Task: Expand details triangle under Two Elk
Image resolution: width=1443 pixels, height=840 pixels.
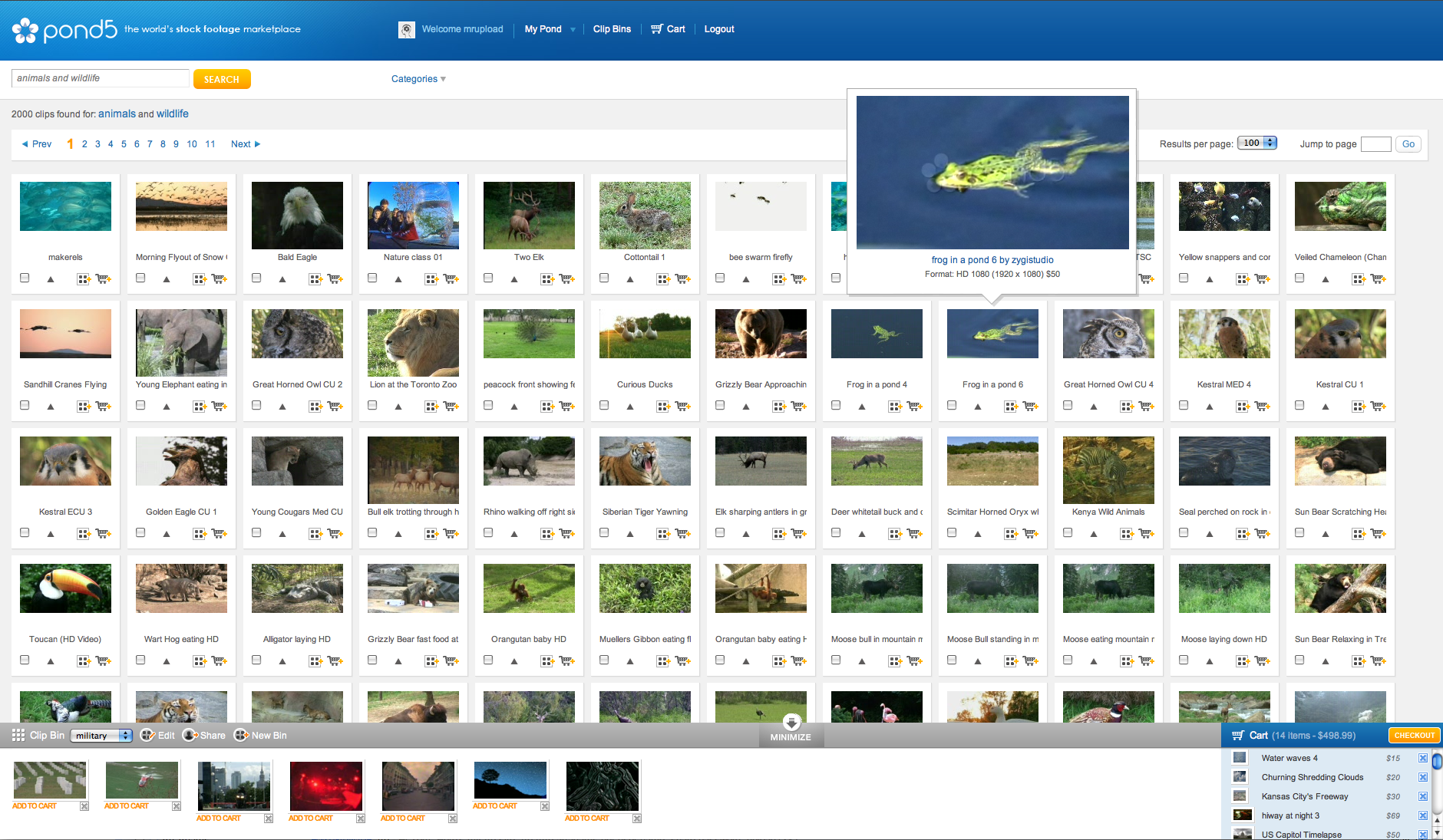Action: click(514, 279)
